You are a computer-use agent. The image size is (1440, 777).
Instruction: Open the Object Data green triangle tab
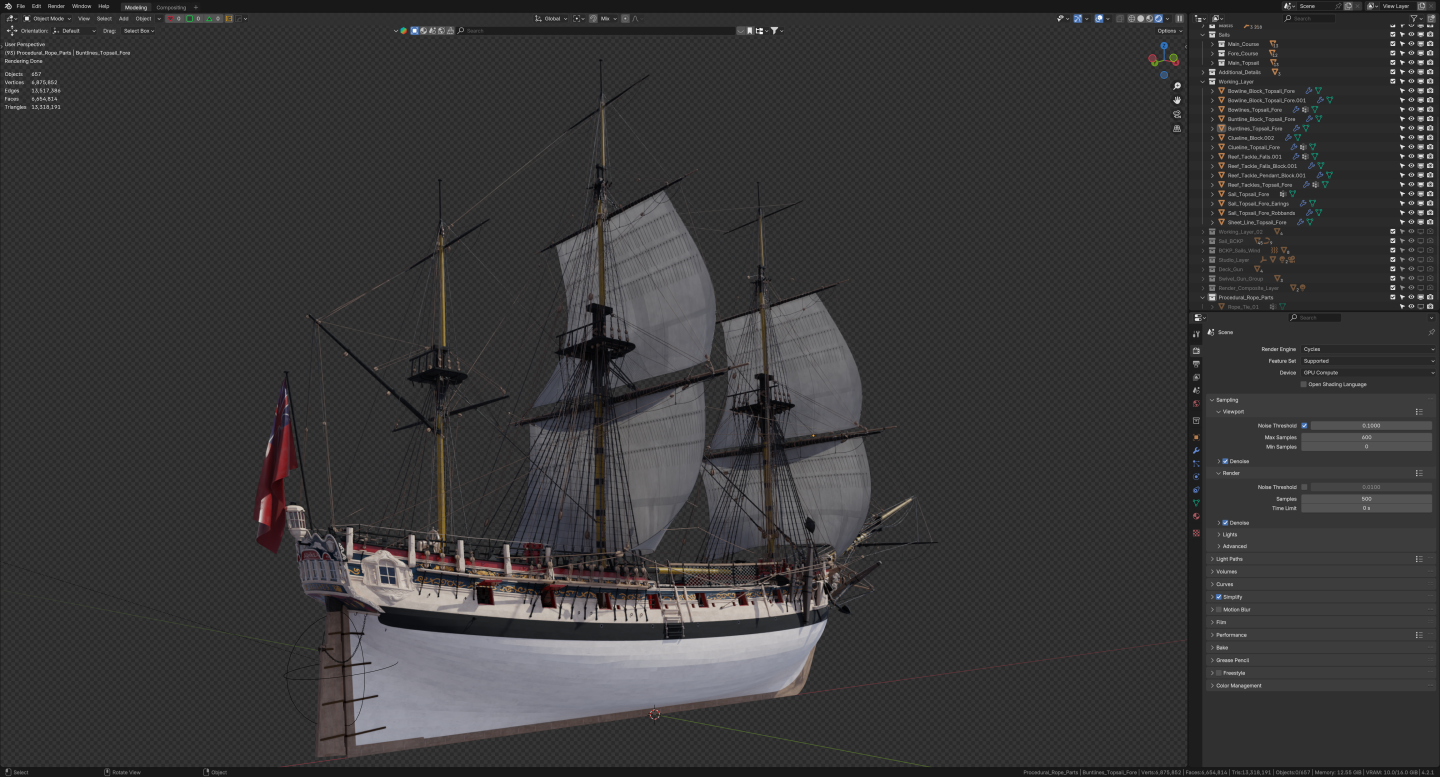(x=1196, y=503)
